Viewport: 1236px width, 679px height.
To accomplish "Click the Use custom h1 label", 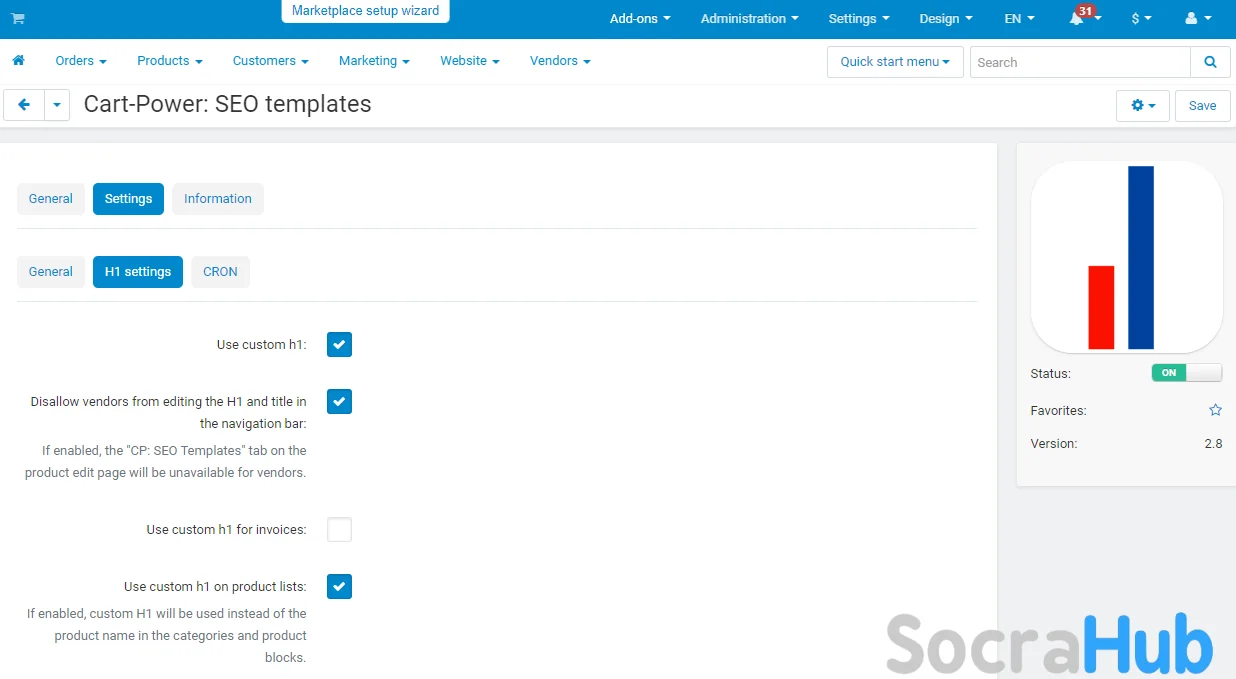I will 262,345.
